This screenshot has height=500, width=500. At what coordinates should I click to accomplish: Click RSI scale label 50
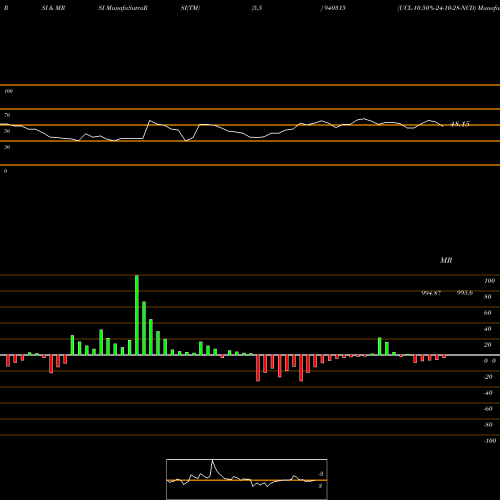[7, 131]
